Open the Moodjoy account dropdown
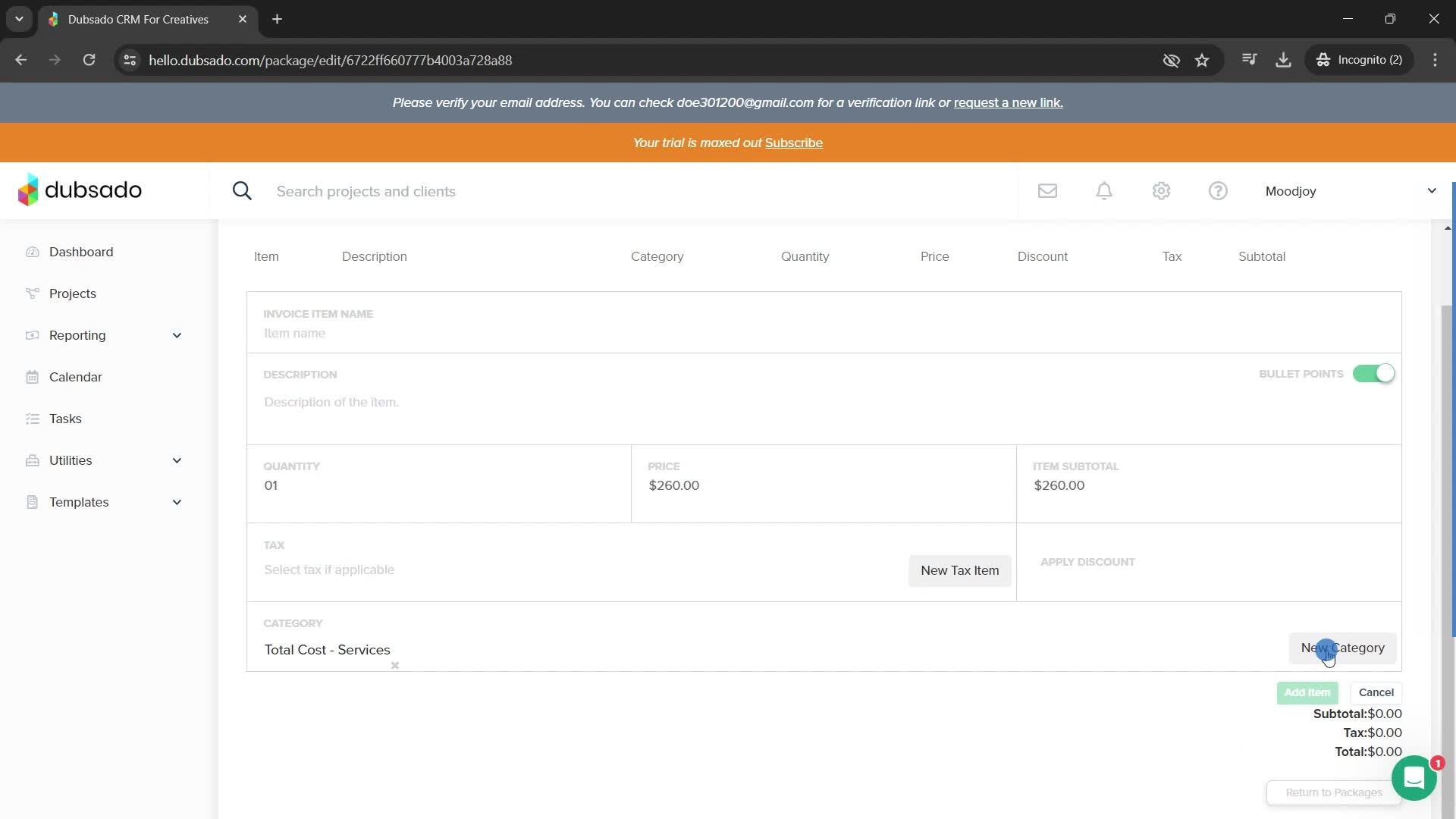 pyautogui.click(x=1351, y=191)
